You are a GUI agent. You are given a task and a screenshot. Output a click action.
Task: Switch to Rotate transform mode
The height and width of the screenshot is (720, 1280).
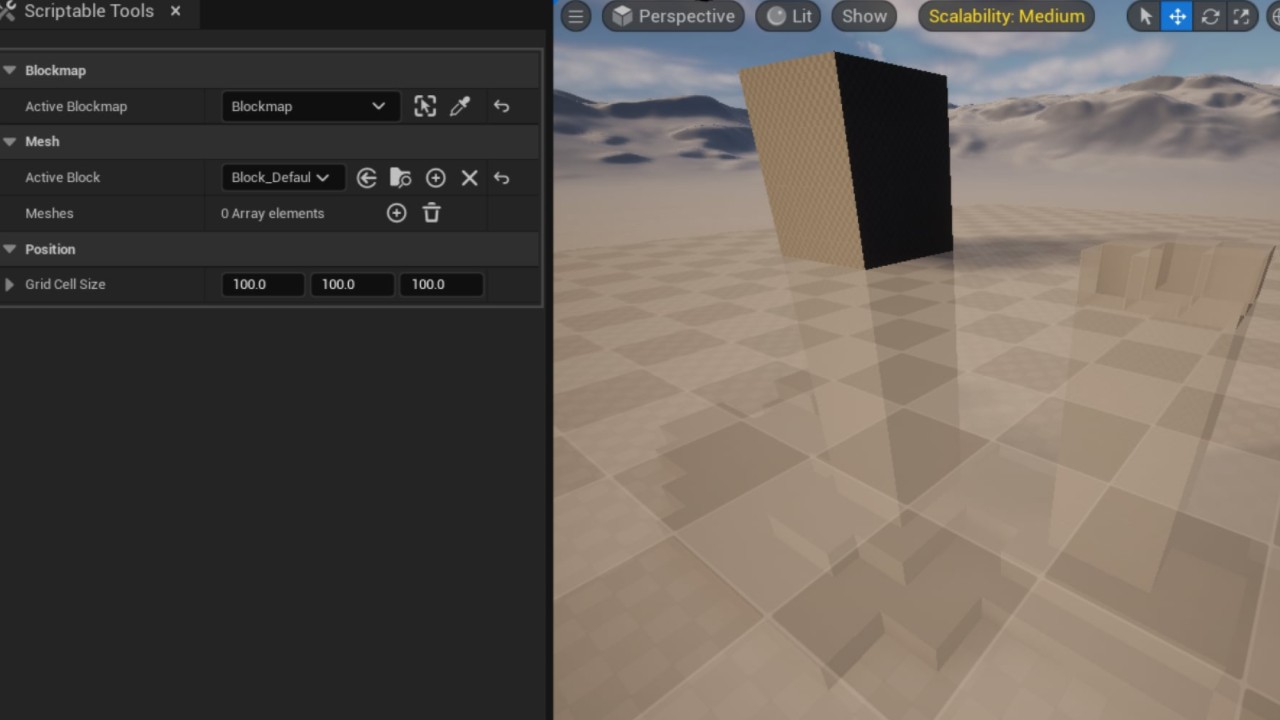[x=1209, y=16]
